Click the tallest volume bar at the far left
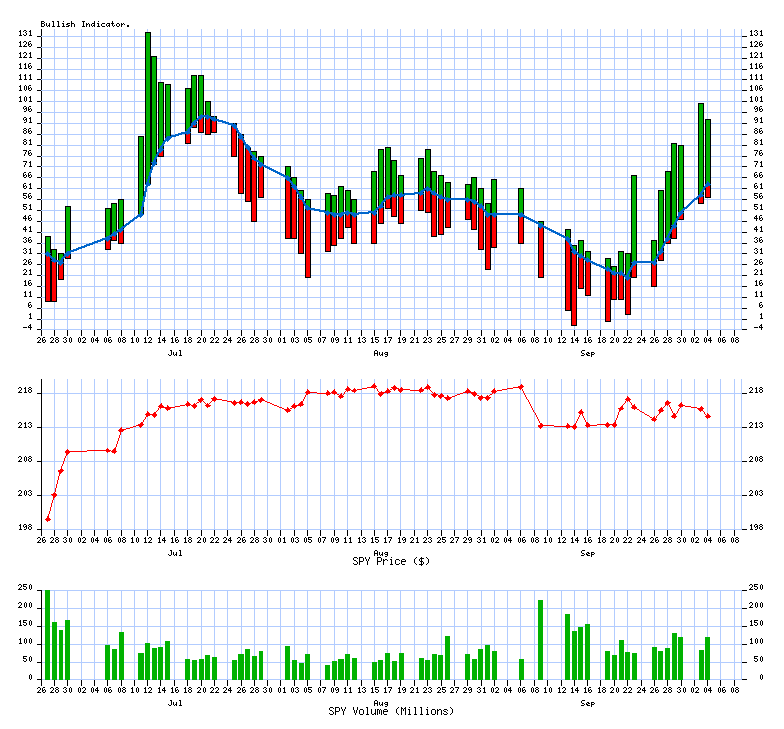Image resolution: width=784 pixels, height=729 pixels. (47, 633)
